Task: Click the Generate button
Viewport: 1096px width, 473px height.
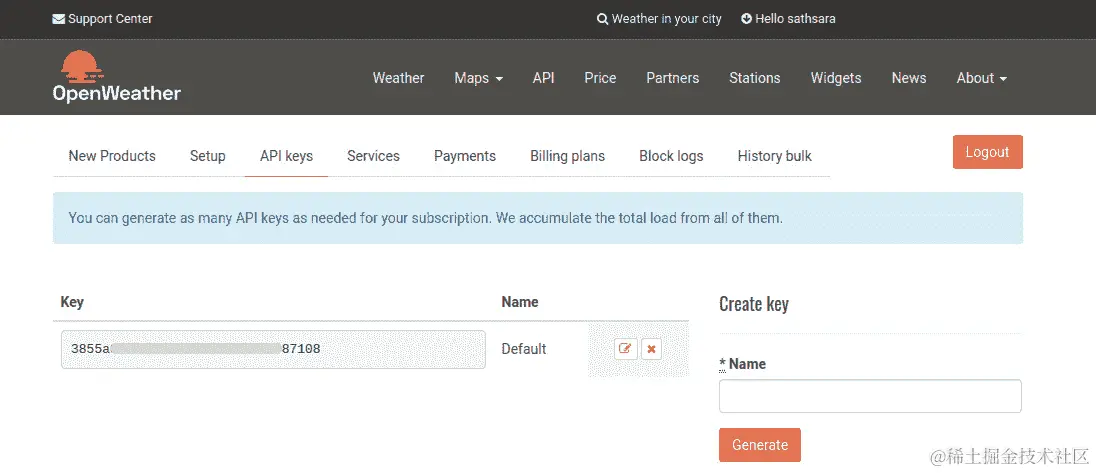Action: 760,445
